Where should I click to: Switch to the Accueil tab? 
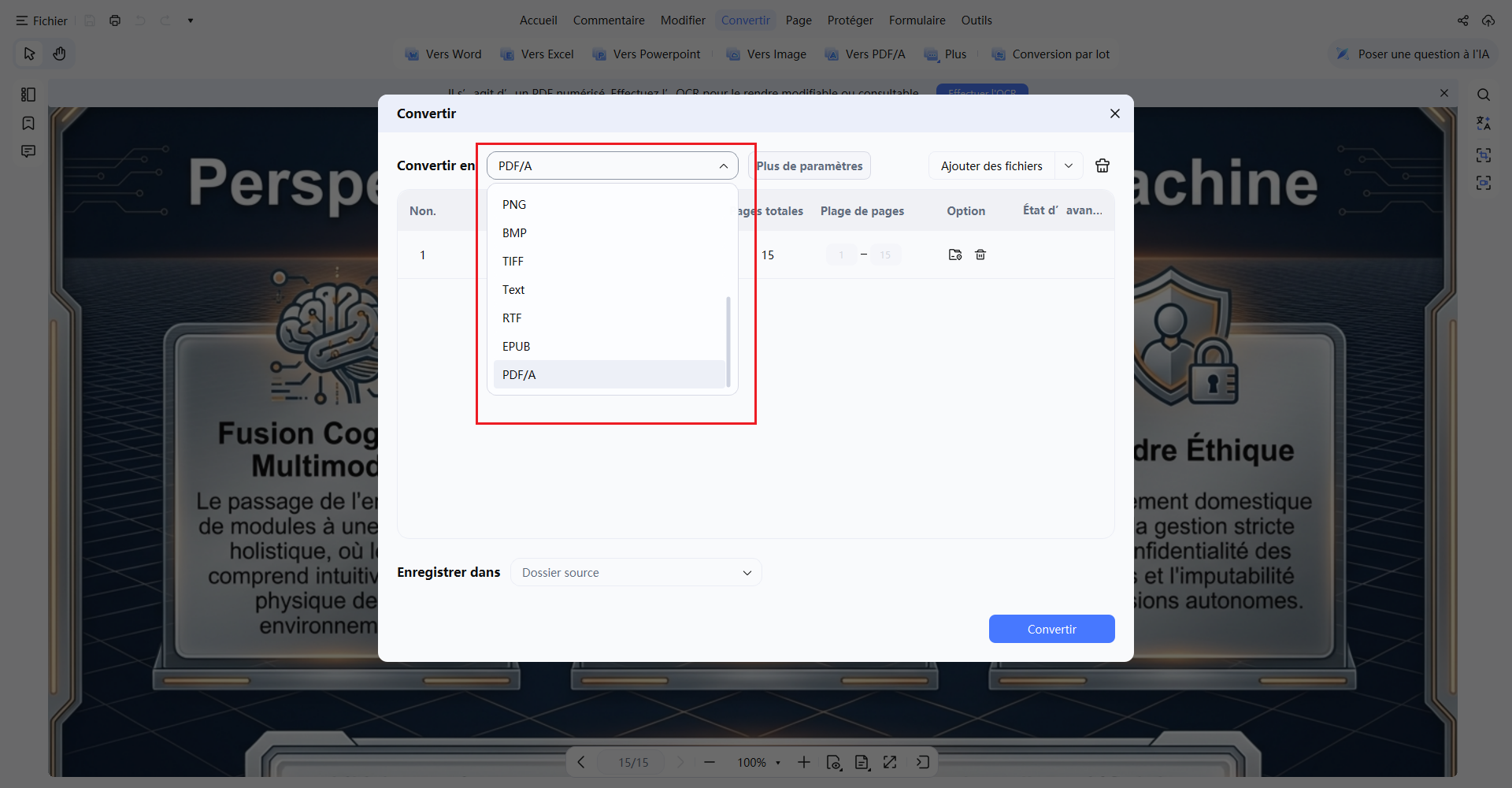point(538,20)
